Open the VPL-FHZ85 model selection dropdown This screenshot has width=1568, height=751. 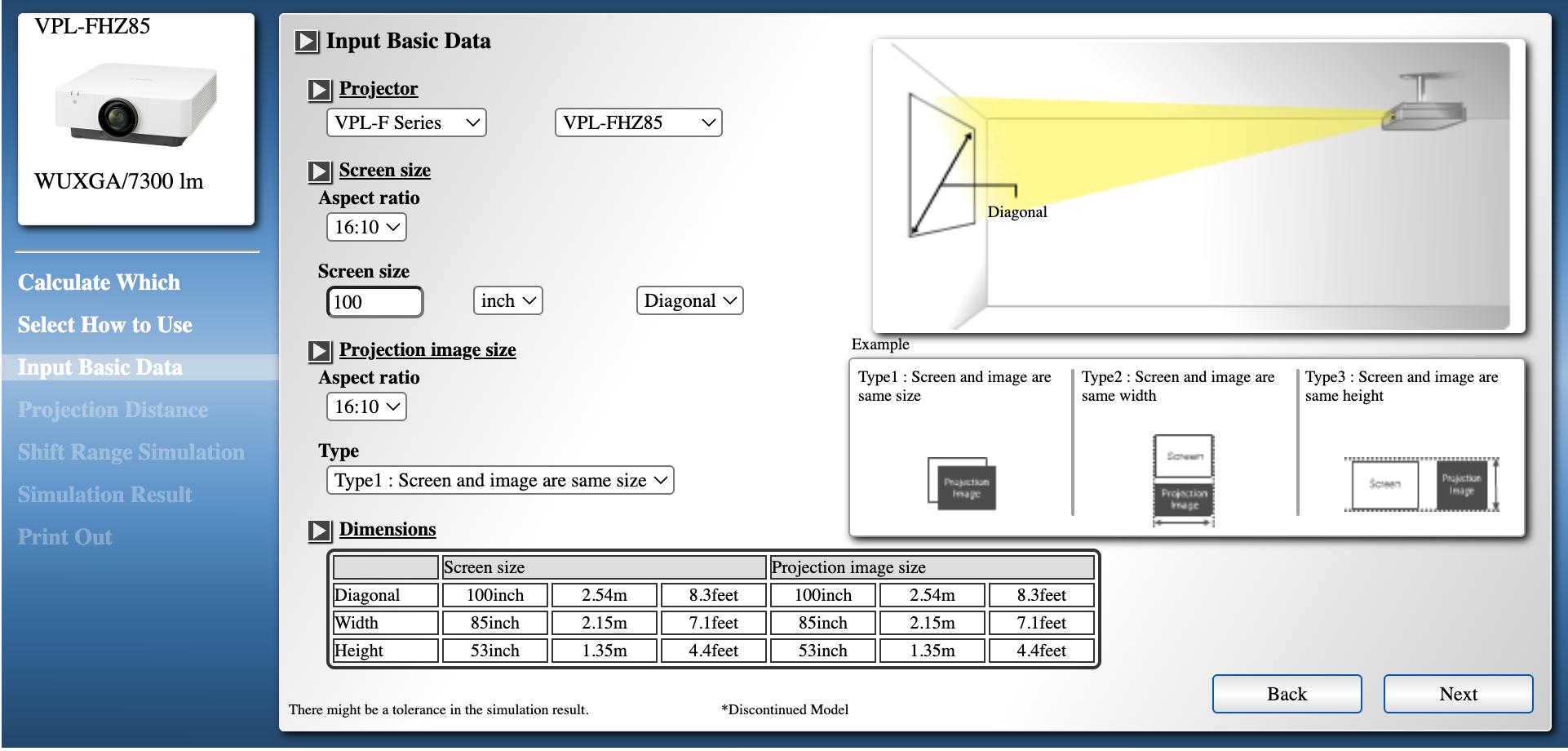tap(639, 122)
